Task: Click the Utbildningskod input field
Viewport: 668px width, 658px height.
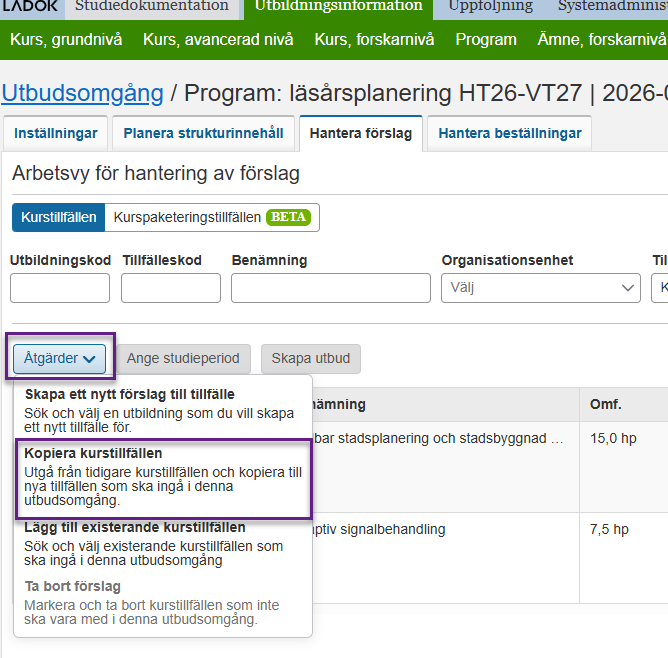Action: [60, 288]
